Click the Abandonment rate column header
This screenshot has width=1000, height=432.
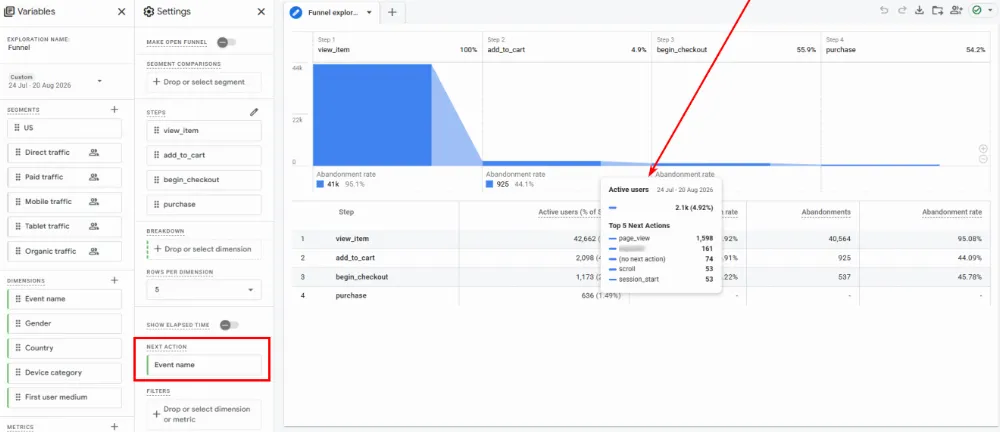click(952, 212)
